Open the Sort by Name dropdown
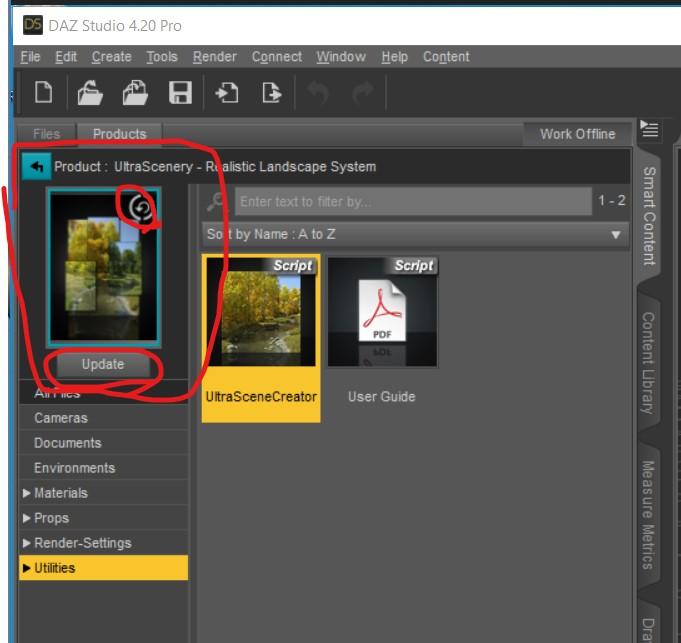The height and width of the screenshot is (643, 681). [x=415, y=234]
